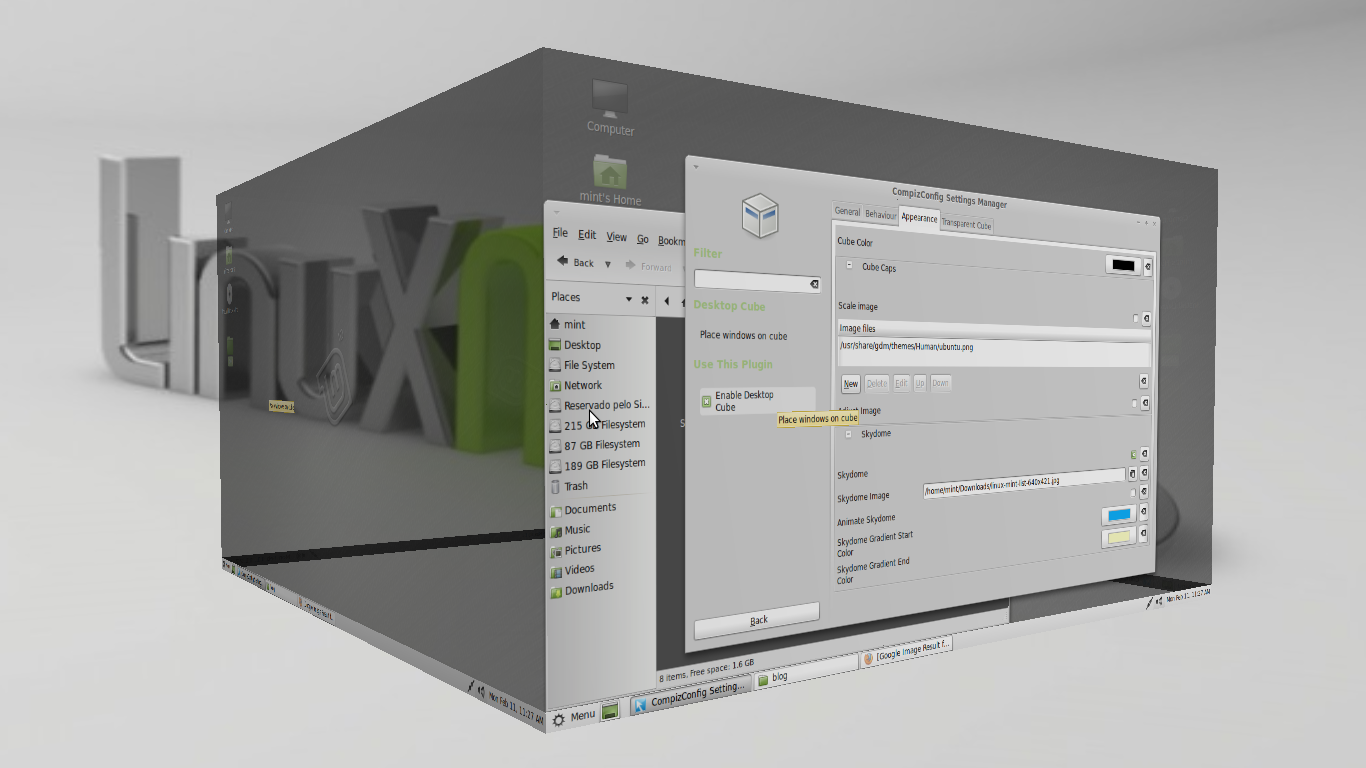Open Network in Places sidebar
This screenshot has height=768, width=1366.
[x=576, y=385]
